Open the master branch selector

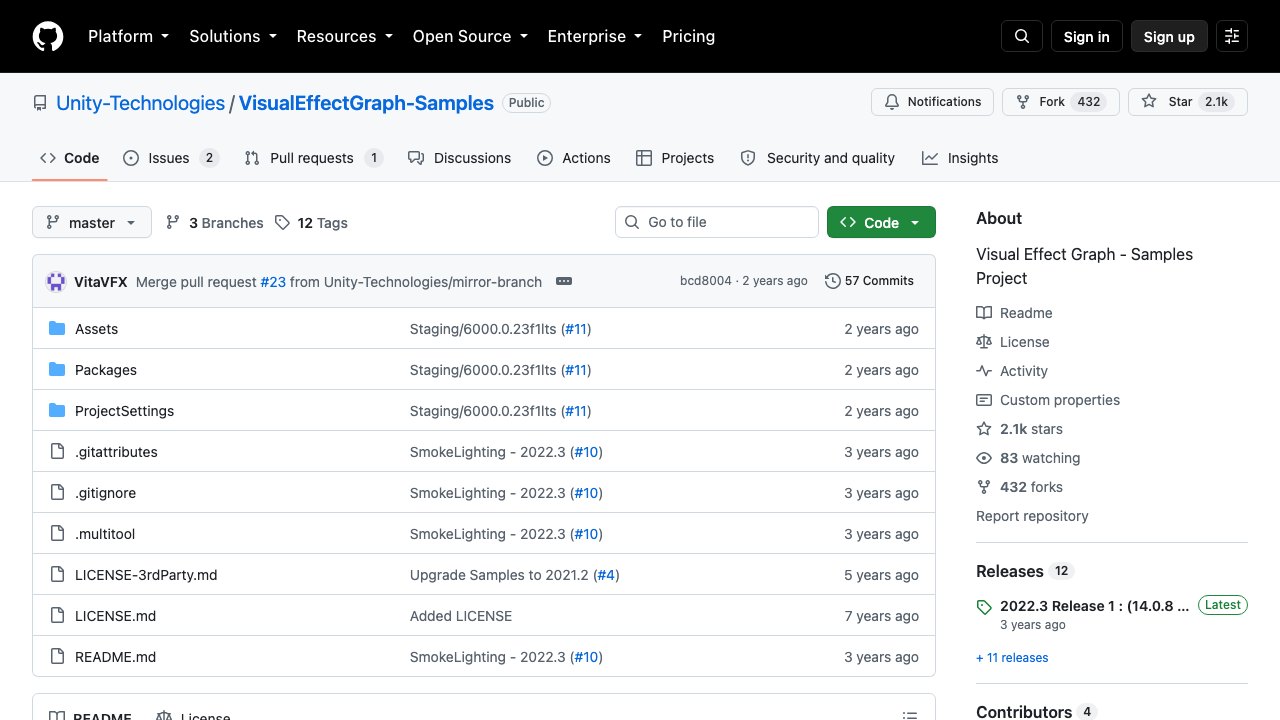(x=92, y=222)
